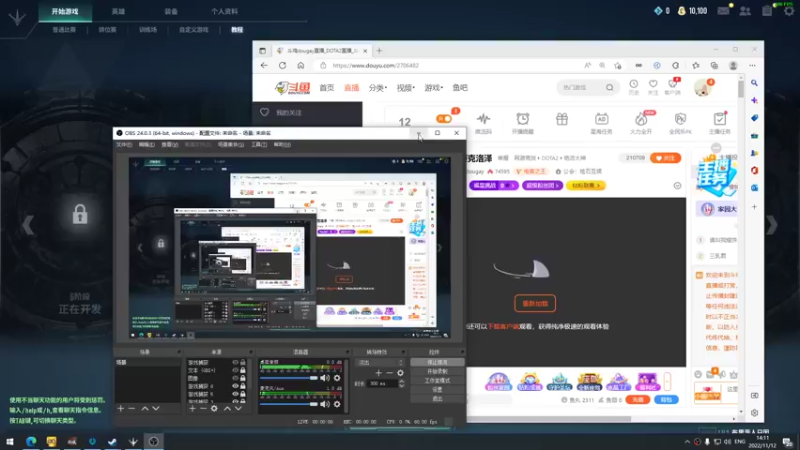This screenshot has width=800, height=450.
Task: Toggle lock on 文本 (GDI+) source
Action: pyautogui.click(x=243, y=370)
